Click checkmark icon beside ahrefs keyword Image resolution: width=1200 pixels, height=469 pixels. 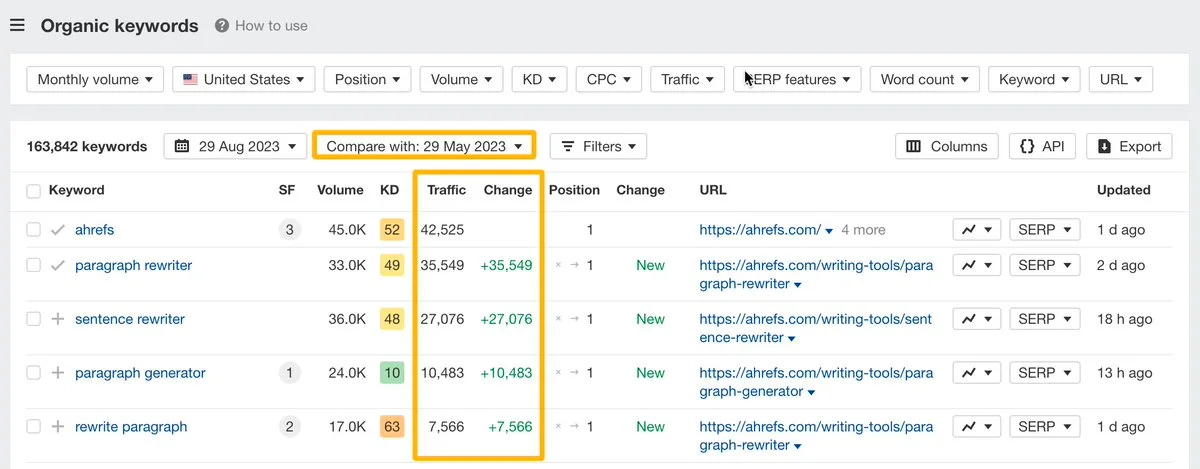58,230
